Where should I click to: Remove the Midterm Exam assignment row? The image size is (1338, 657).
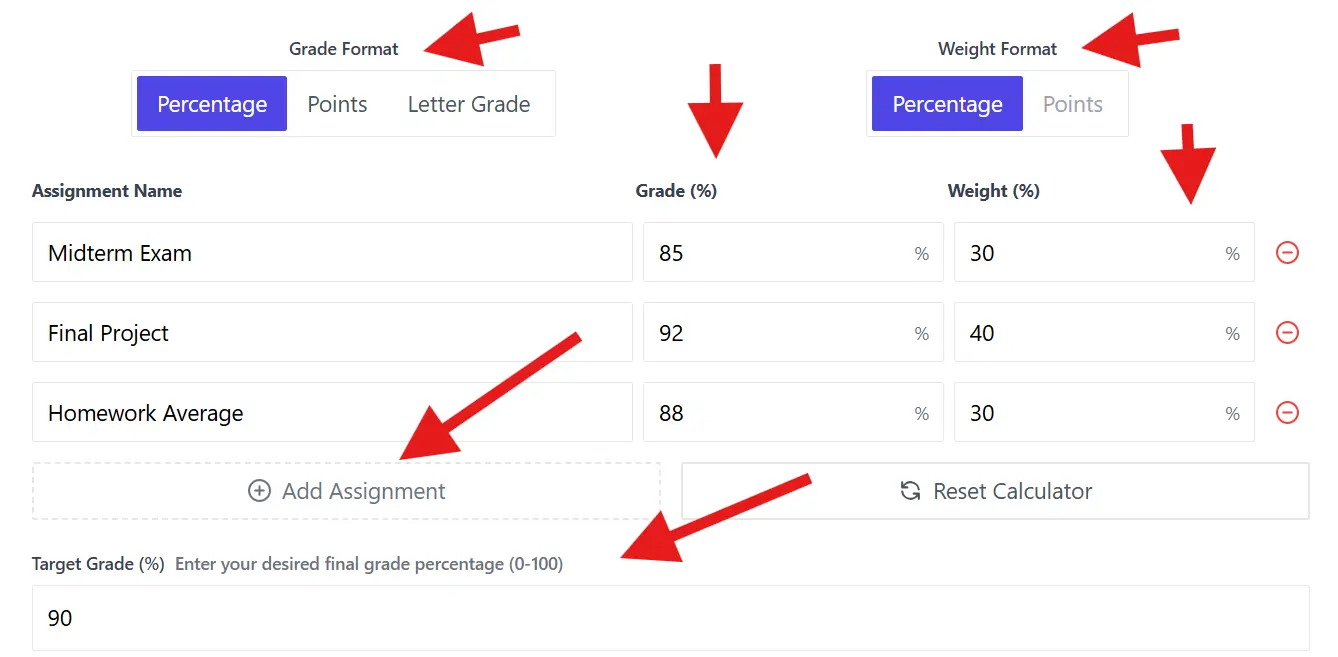(1287, 253)
